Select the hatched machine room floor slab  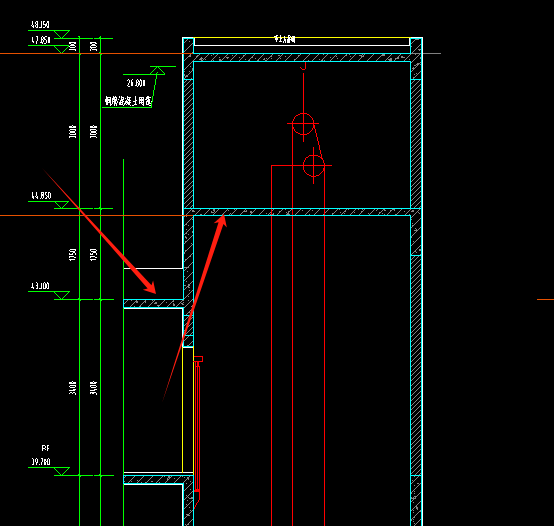pyautogui.click(x=302, y=212)
